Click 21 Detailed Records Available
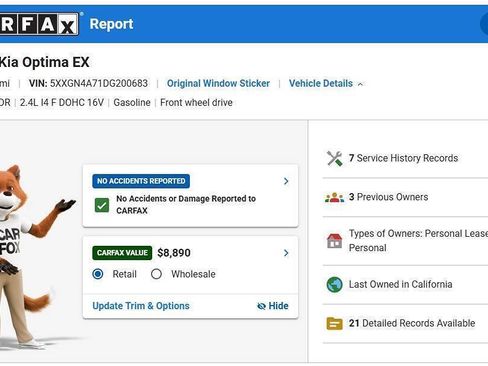488x366 pixels. click(412, 323)
